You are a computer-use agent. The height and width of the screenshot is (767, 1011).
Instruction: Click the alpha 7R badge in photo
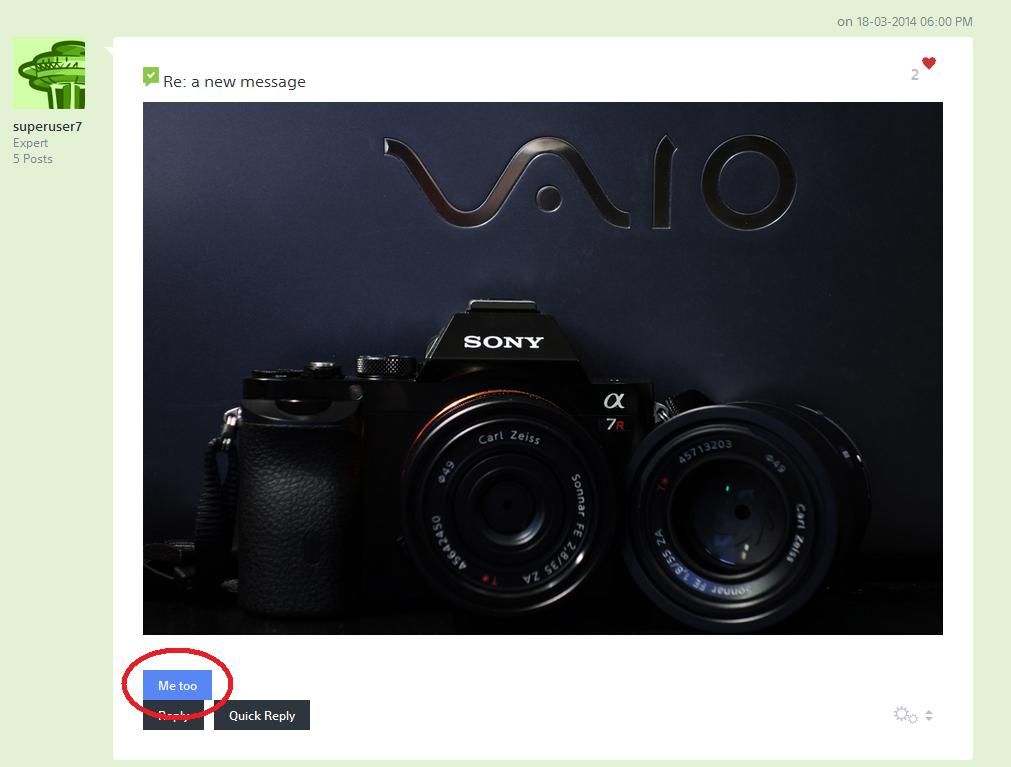(x=614, y=412)
